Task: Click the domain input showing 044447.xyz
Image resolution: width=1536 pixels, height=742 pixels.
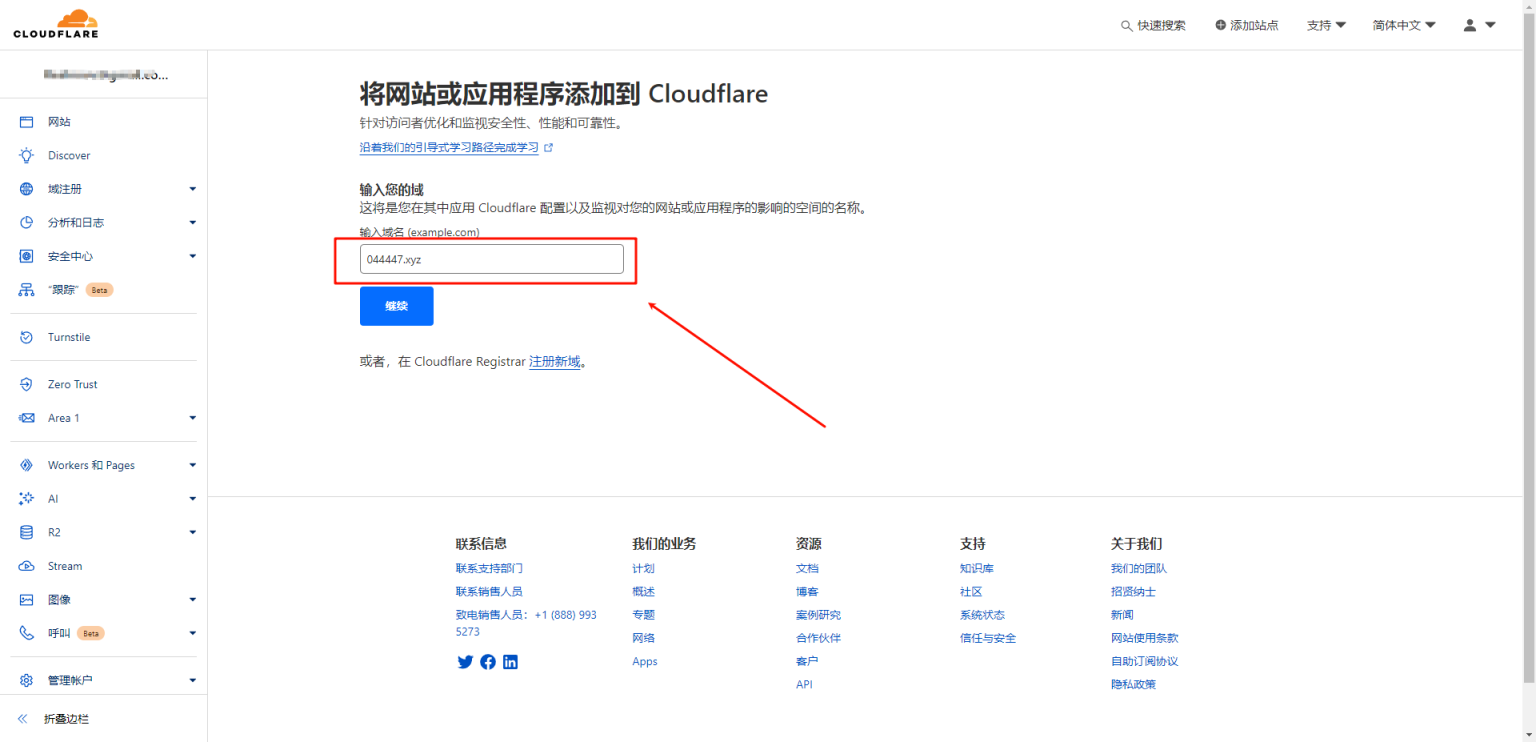Action: 491,258
